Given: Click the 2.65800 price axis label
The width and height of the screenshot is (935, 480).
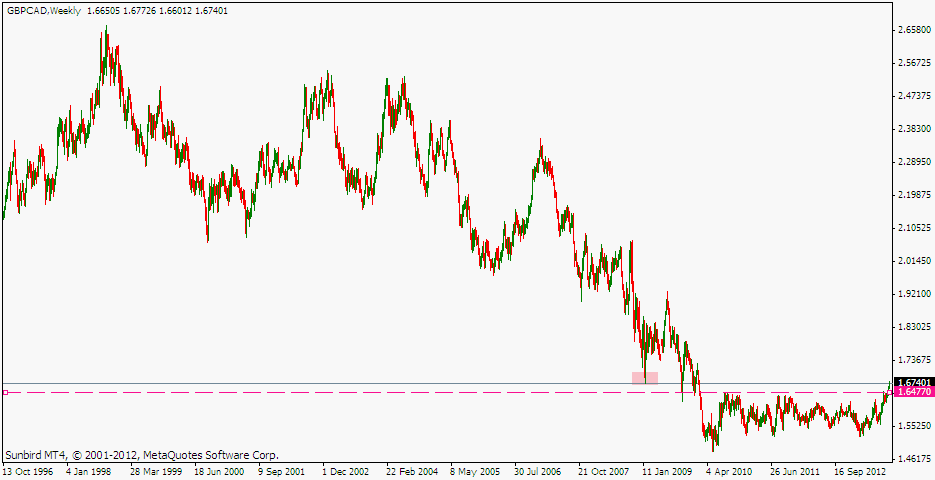Looking at the screenshot, I should click(914, 30).
